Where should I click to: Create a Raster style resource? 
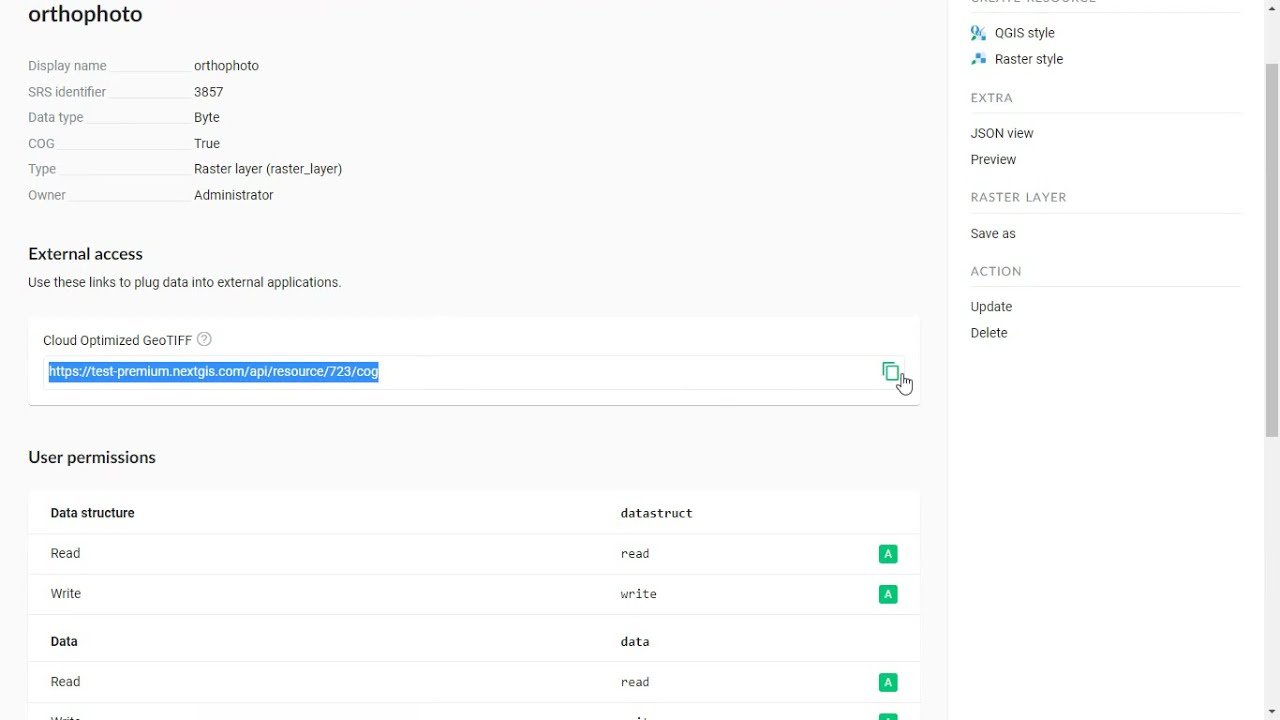click(x=1028, y=59)
